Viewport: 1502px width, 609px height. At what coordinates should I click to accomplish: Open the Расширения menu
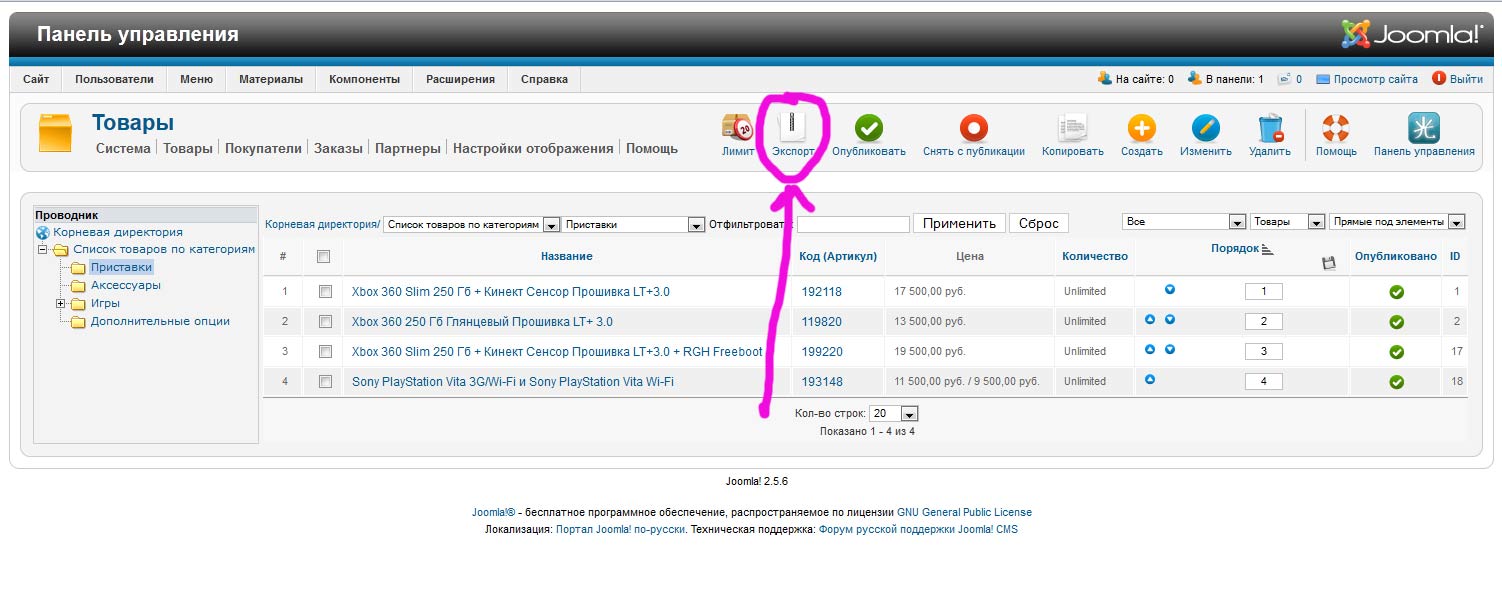pyautogui.click(x=460, y=79)
